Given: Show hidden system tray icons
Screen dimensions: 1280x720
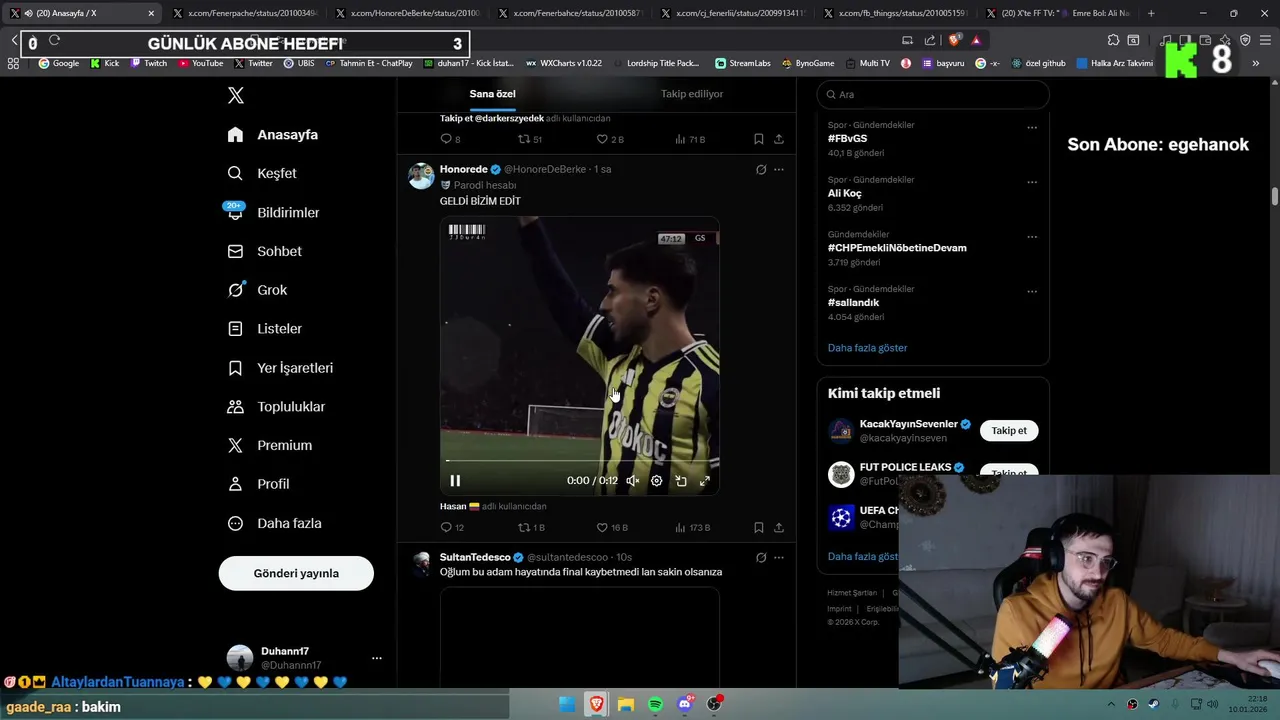Looking at the screenshot, I should 1111,704.
